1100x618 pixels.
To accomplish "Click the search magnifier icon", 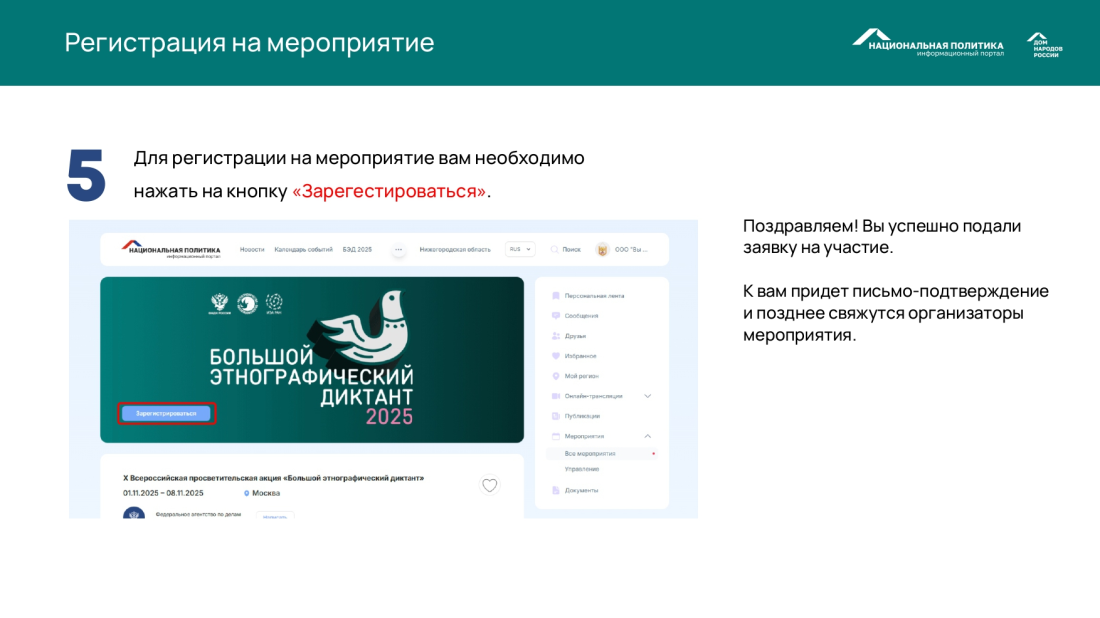I will (x=554, y=249).
